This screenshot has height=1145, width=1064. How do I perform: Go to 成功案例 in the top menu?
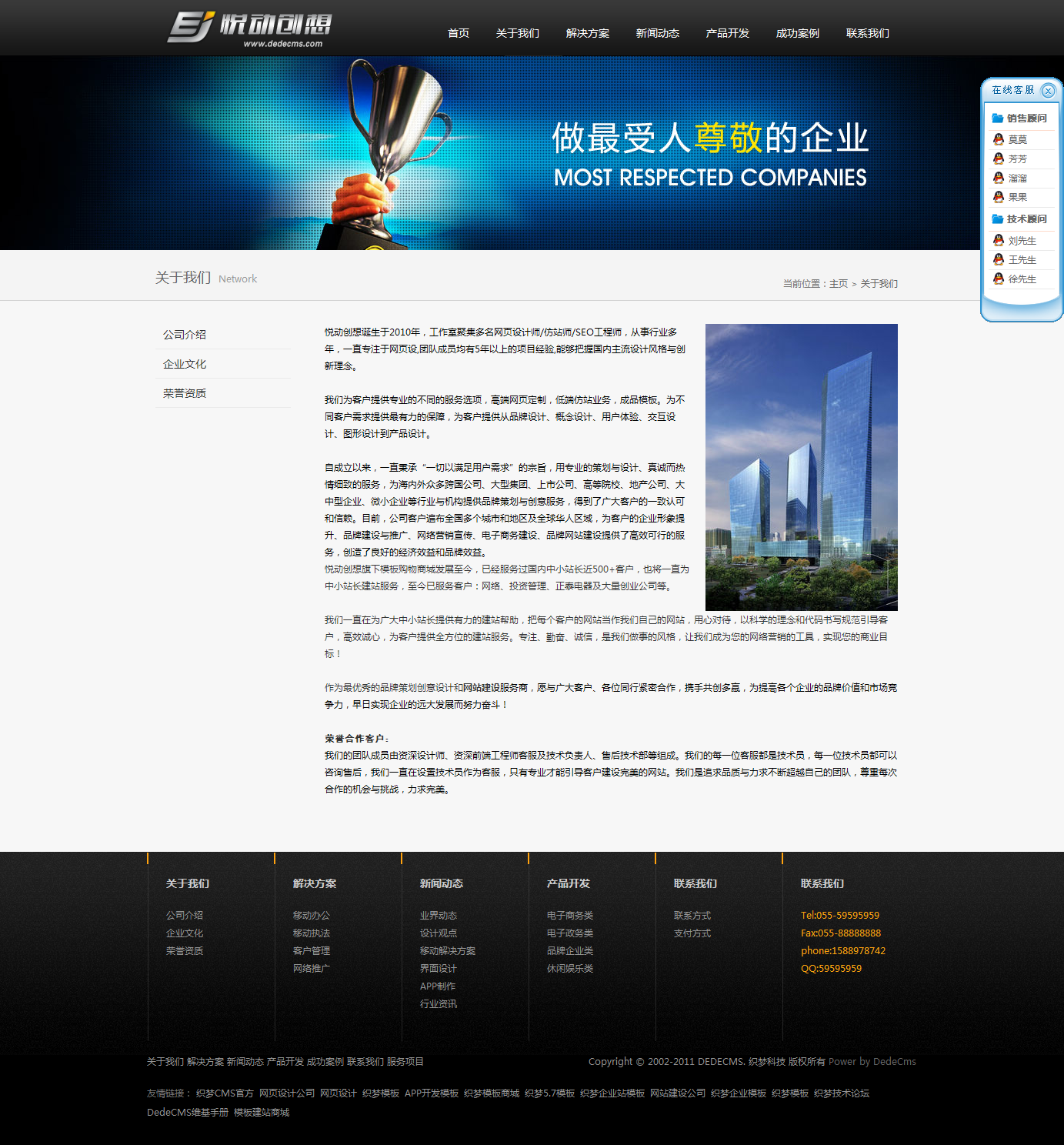[x=797, y=33]
